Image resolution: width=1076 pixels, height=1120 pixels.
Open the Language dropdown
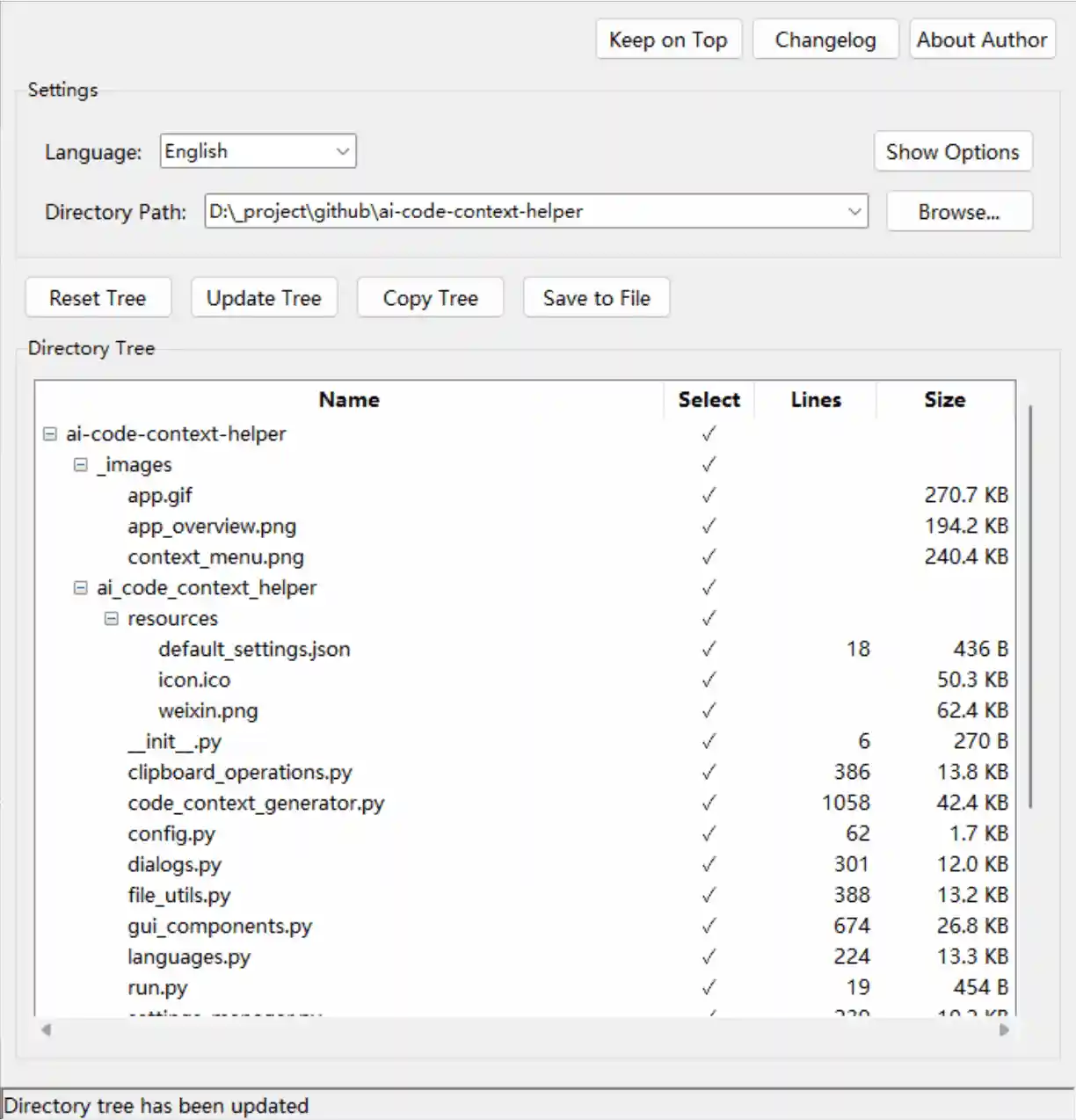click(343, 151)
